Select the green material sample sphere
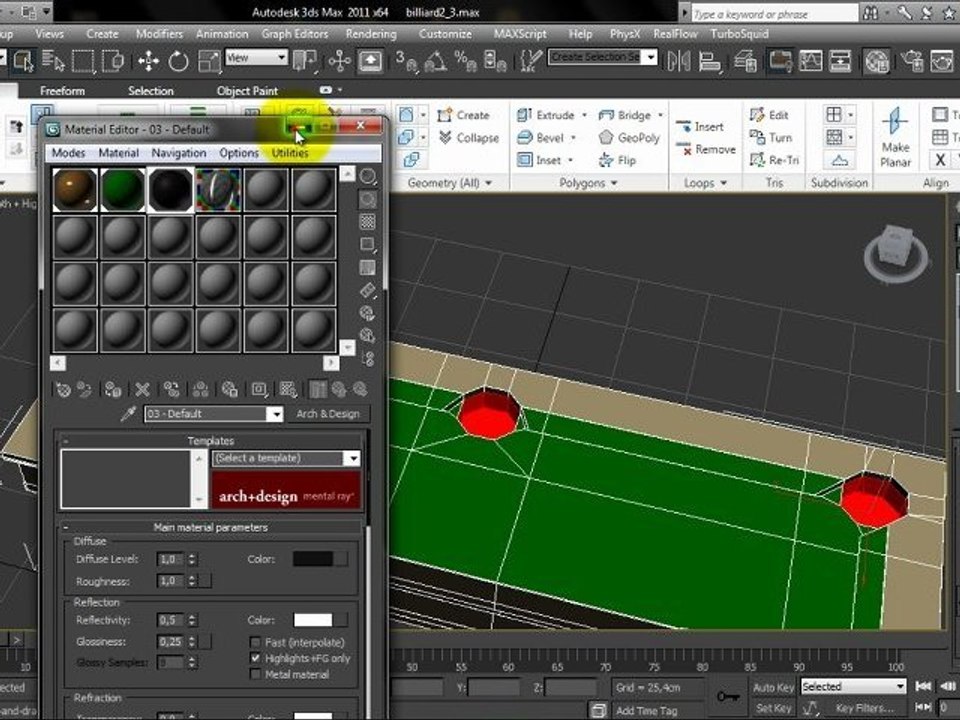The height and width of the screenshot is (720, 960). [122, 190]
